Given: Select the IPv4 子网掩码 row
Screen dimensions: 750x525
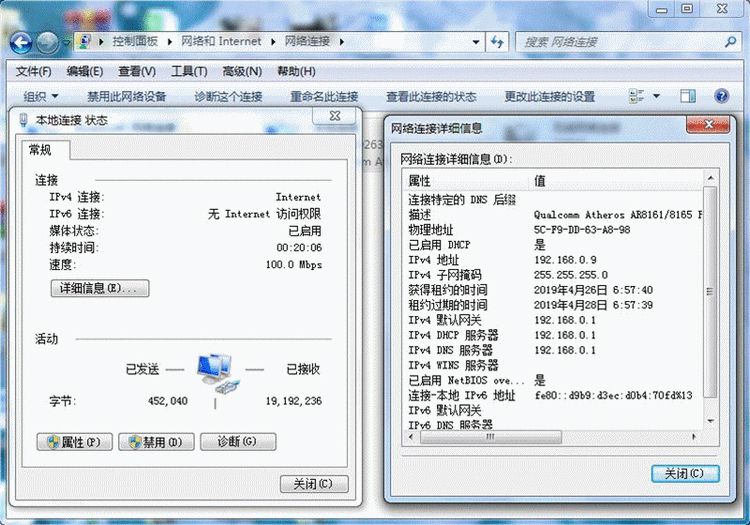Looking at the screenshot, I should pos(554,275).
